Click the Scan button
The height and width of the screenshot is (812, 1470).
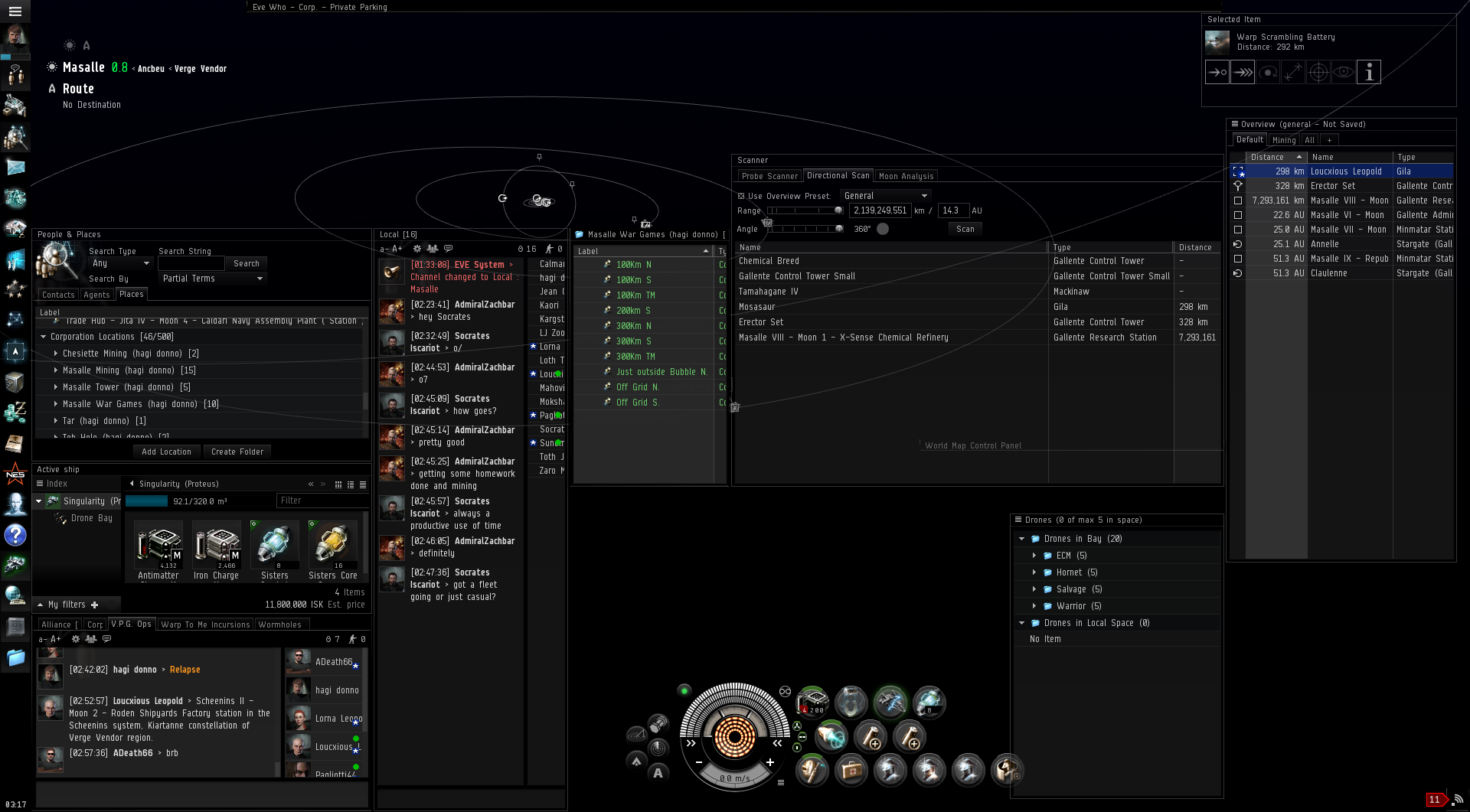(x=965, y=229)
